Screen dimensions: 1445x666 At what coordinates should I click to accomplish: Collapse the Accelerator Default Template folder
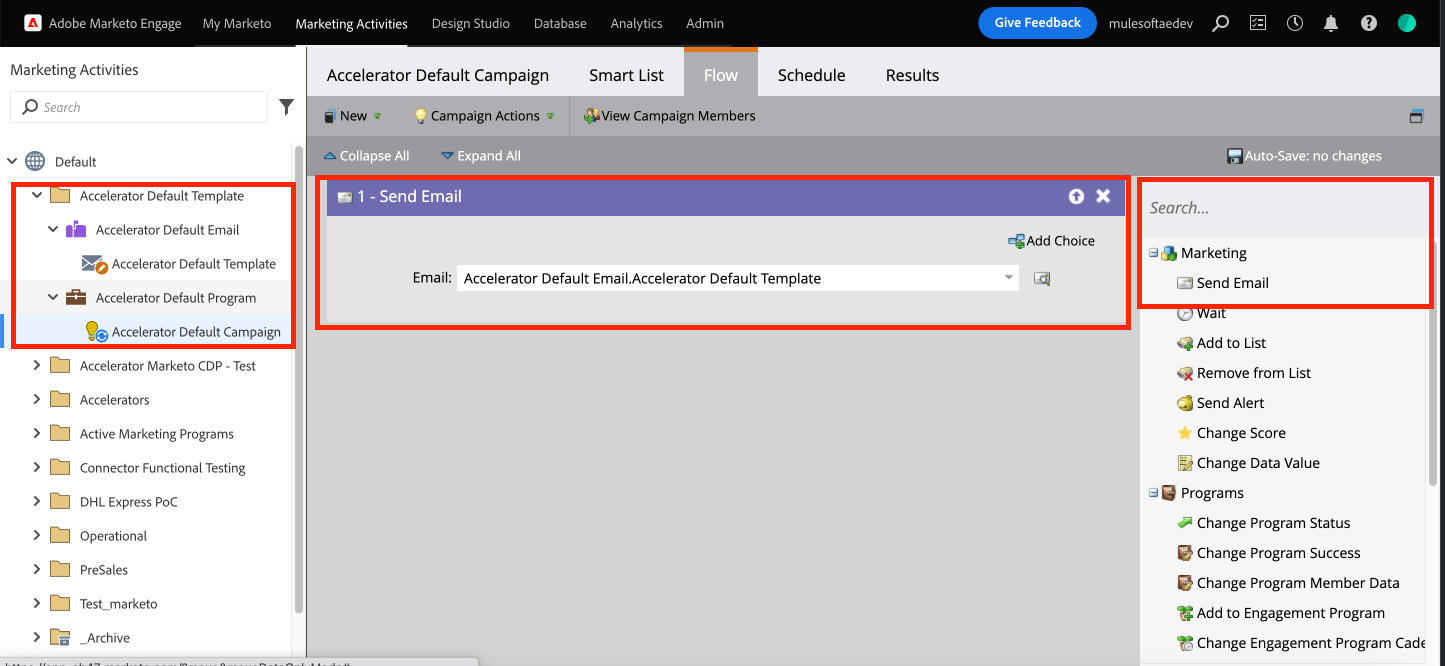37,196
